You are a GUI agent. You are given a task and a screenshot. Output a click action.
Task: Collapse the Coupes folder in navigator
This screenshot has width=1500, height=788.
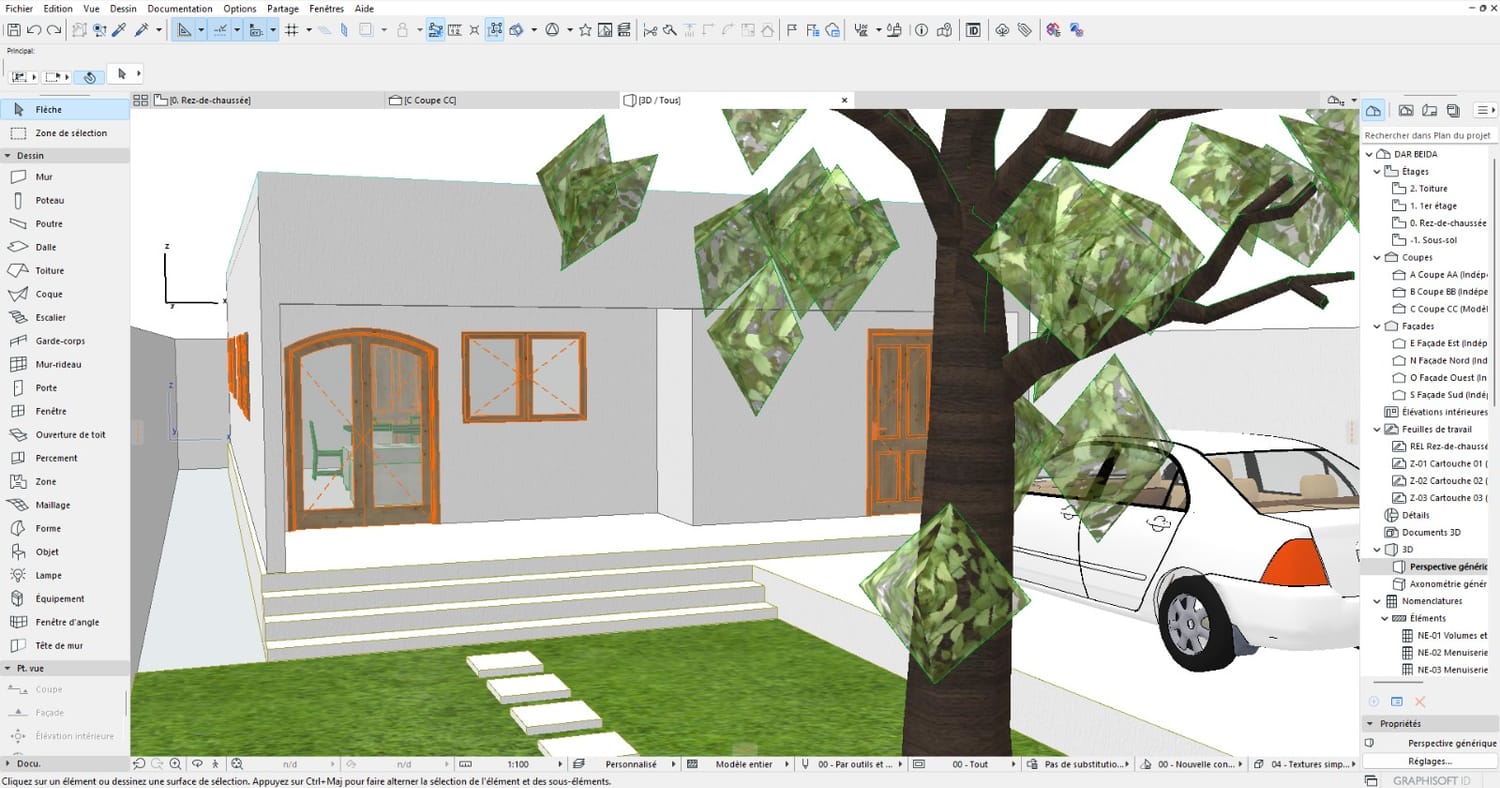[1378, 257]
